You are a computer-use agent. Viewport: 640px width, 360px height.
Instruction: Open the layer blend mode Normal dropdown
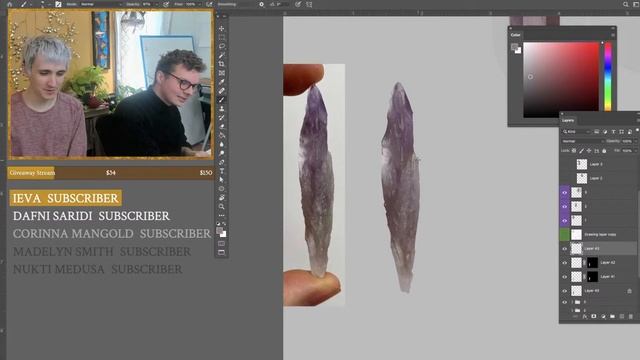583,141
